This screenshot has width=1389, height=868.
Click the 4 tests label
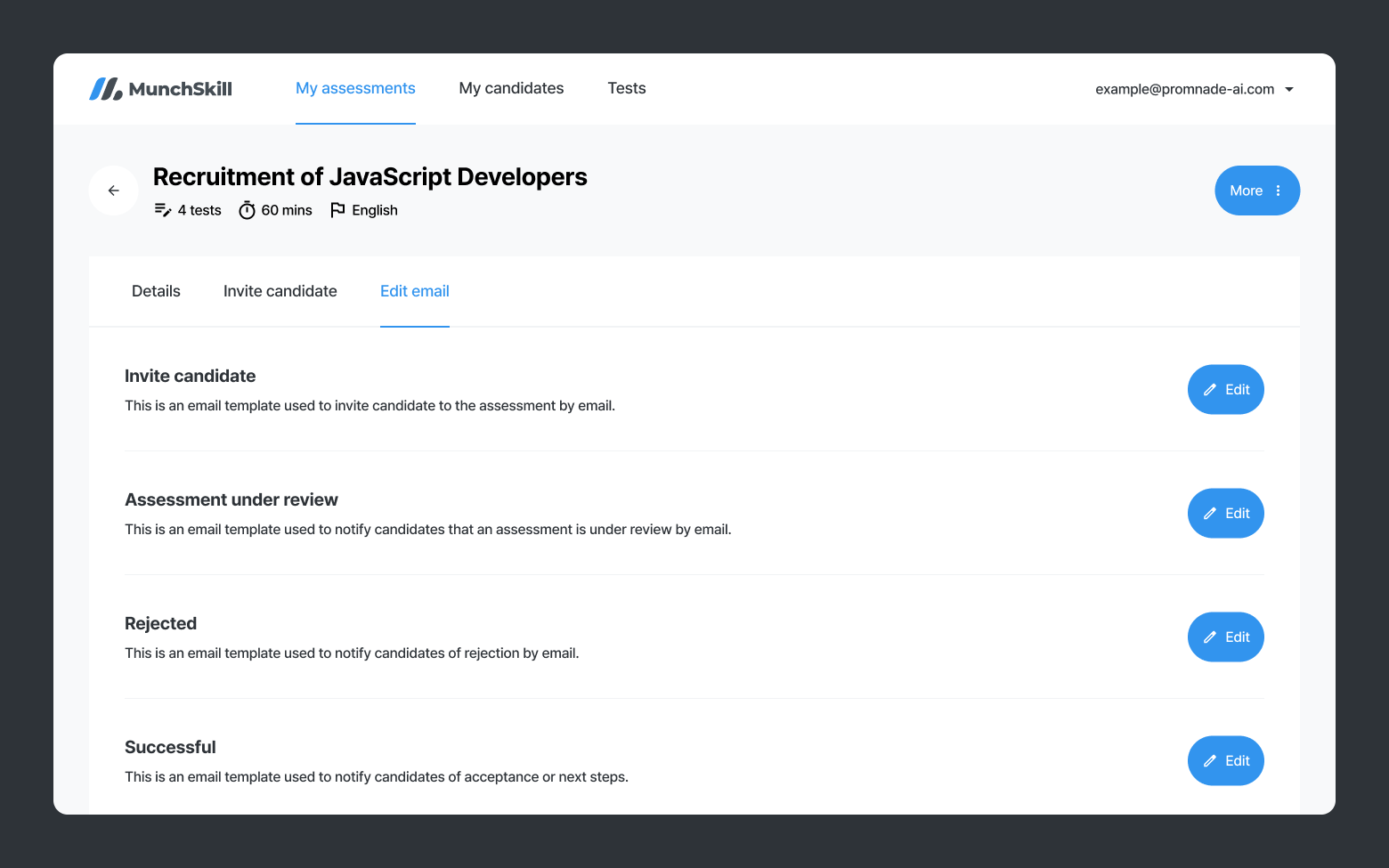pyautogui.click(x=199, y=210)
